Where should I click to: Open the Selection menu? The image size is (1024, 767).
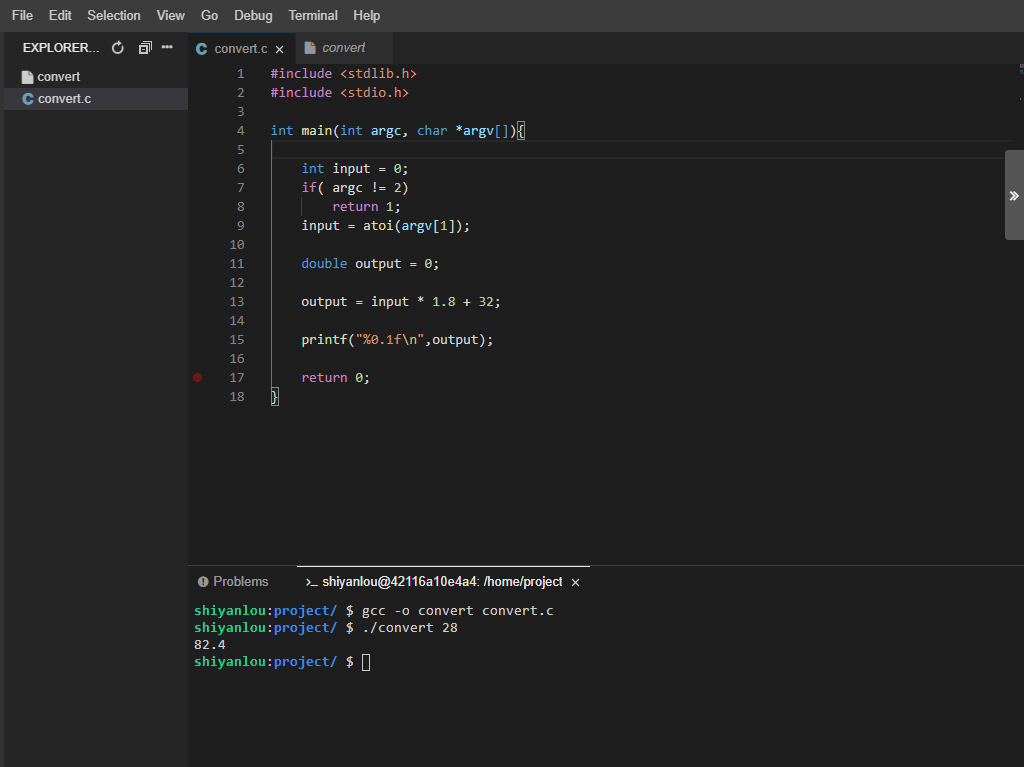(114, 15)
